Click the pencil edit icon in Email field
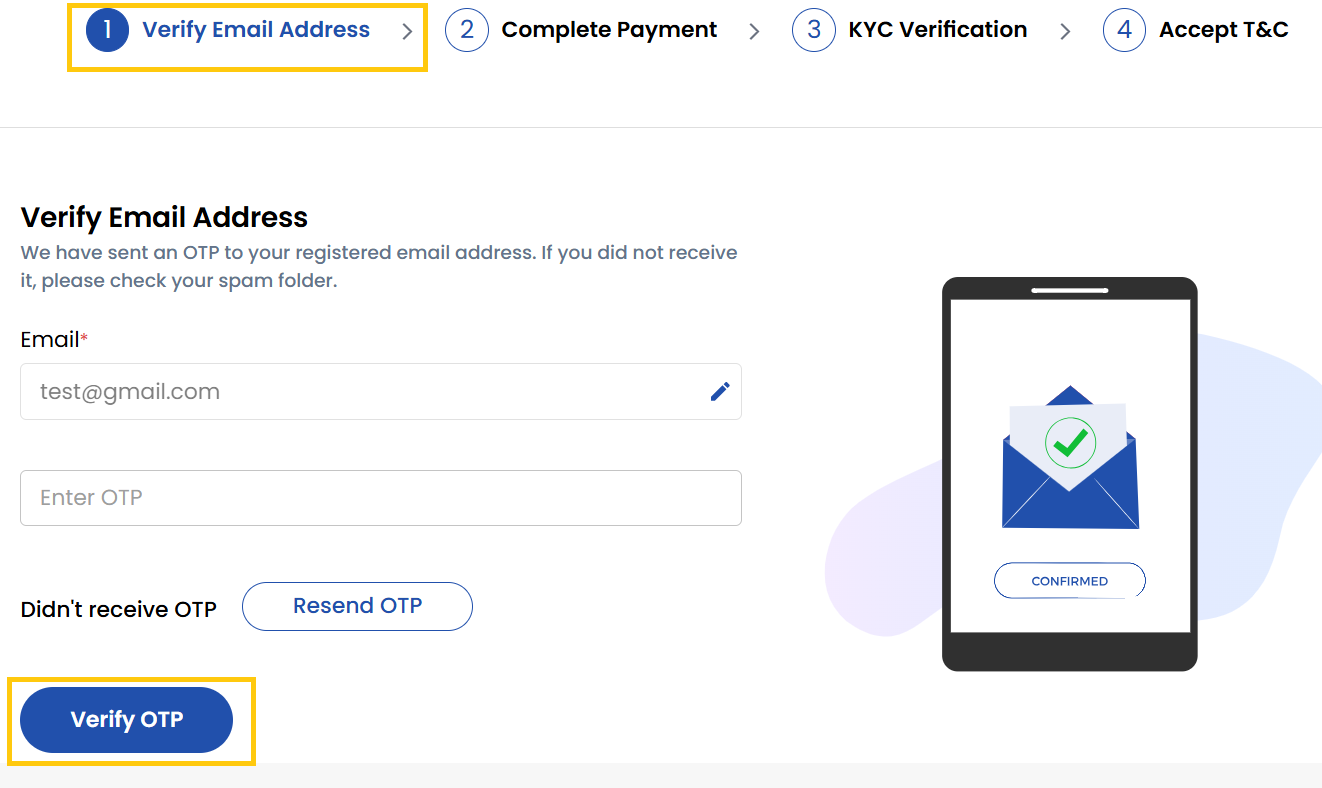The image size is (1322, 788). (720, 392)
